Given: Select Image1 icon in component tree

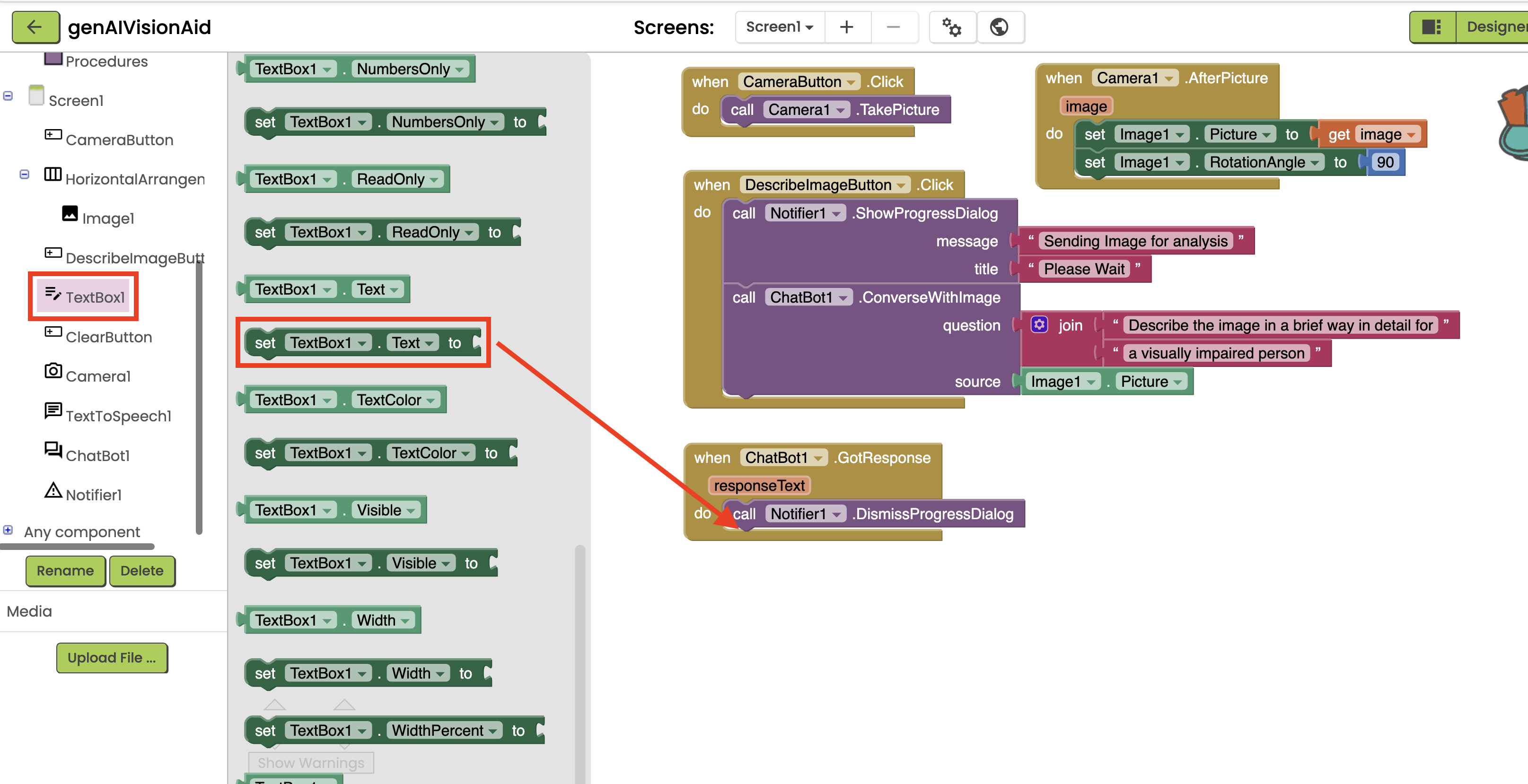Looking at the screenshot, I should (70, 213).
